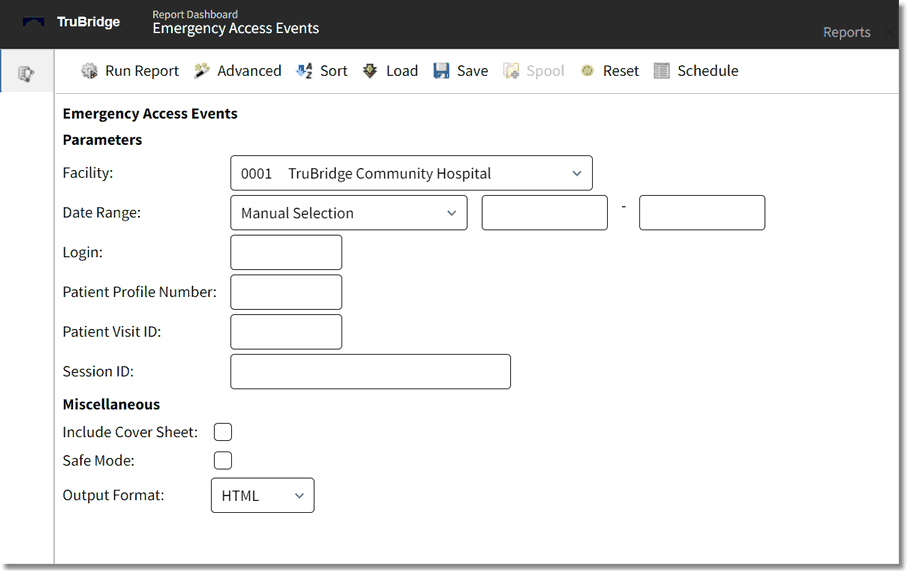Open the Reports link in header

click(847, 32)
